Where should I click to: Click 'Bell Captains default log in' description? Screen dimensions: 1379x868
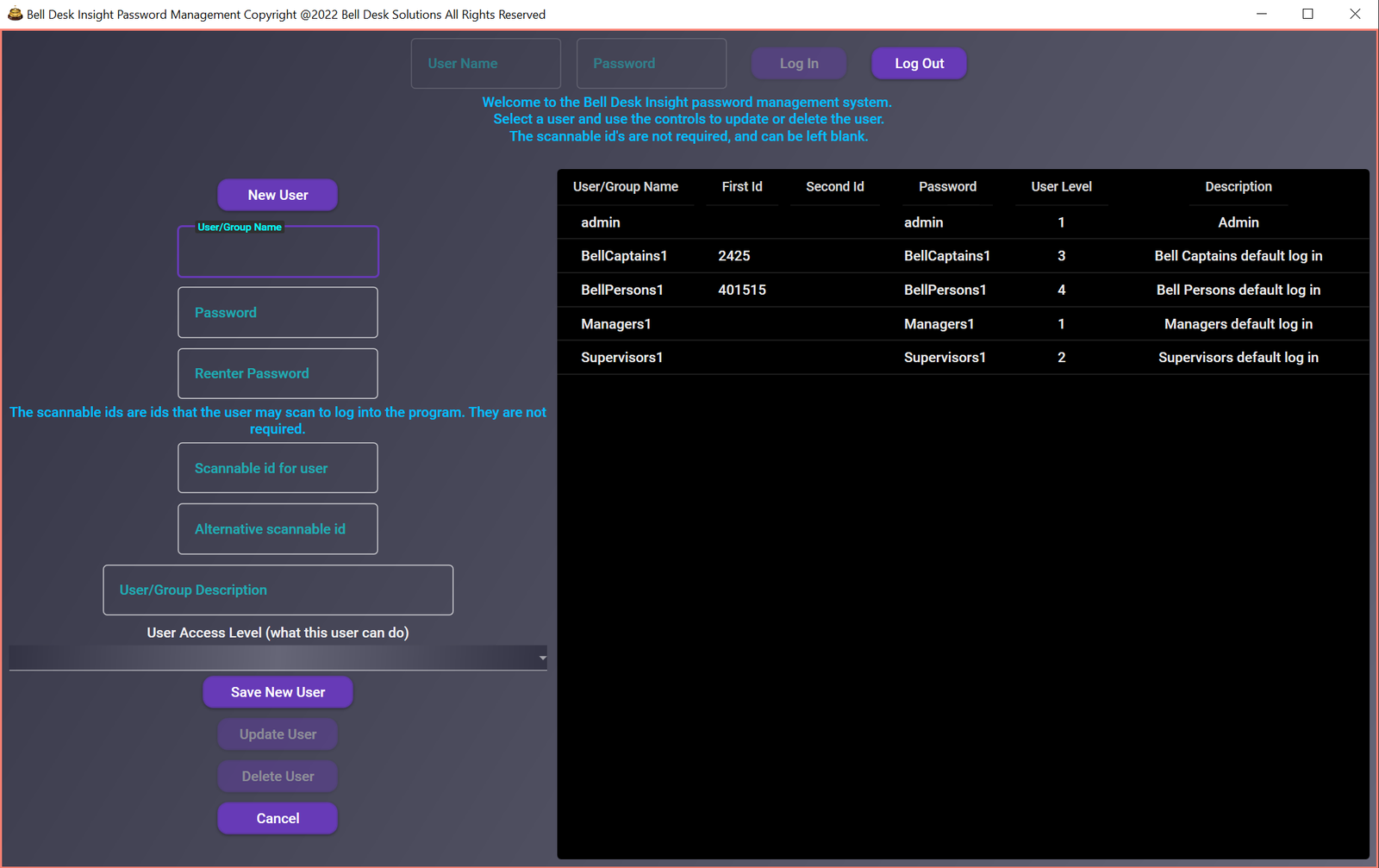point(1239,256)
